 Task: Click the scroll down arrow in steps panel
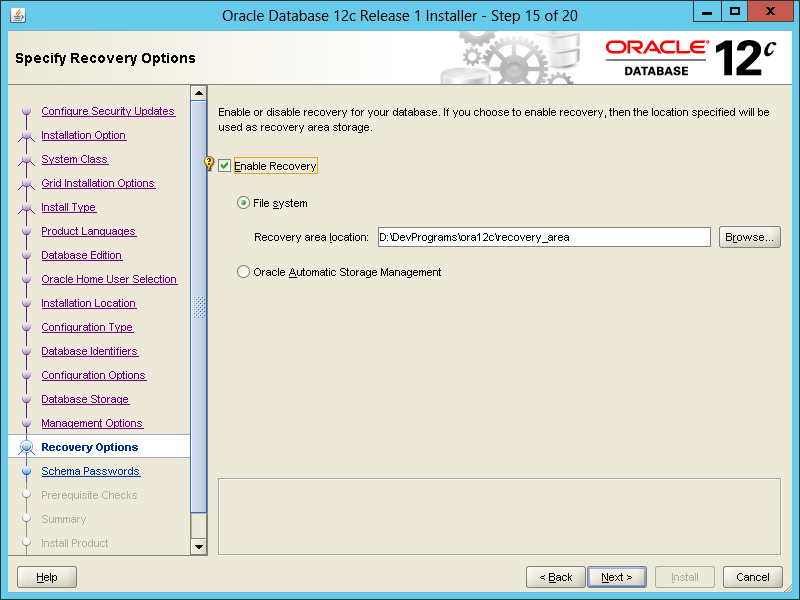click(198, 546)
